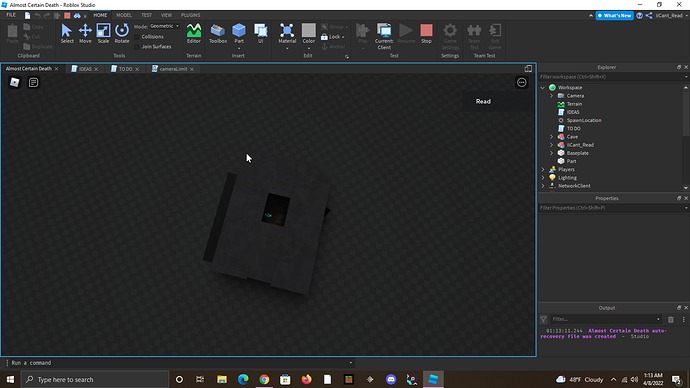The width and height of the screenshot is (690, 388).
Task: Open the Part dropdown arrow
Action: coord(239,48)
